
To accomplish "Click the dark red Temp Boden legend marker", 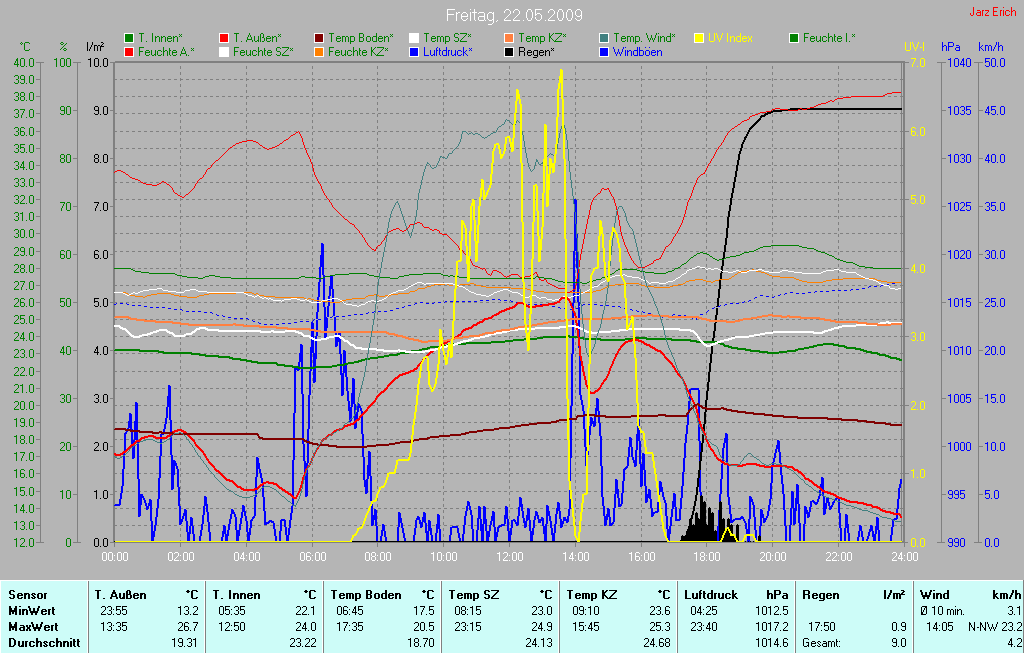I will coord(319,38).
